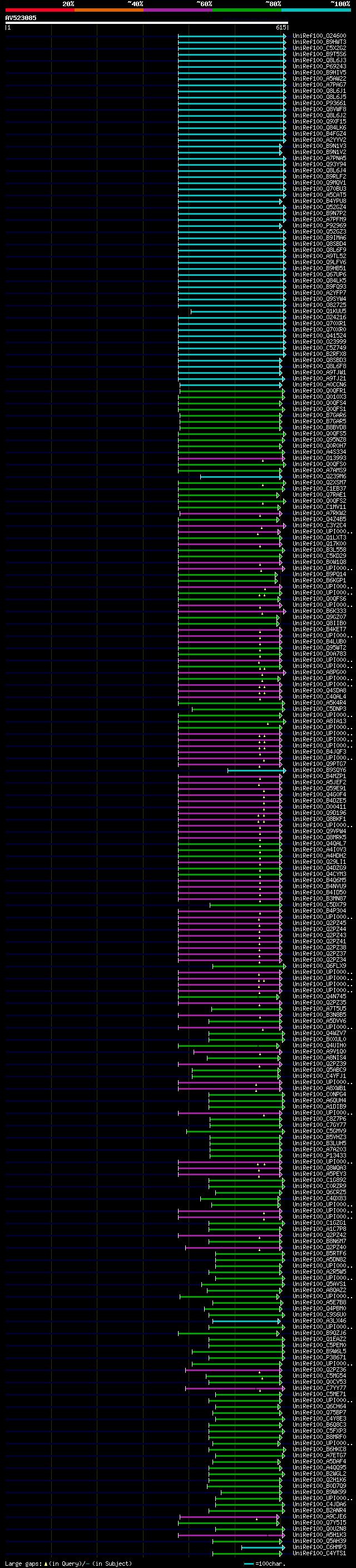This screenshot has height=1568, width=356.
Task: Click the cyan ~100% identity legend segment
Action: click(x=316, y=10)
